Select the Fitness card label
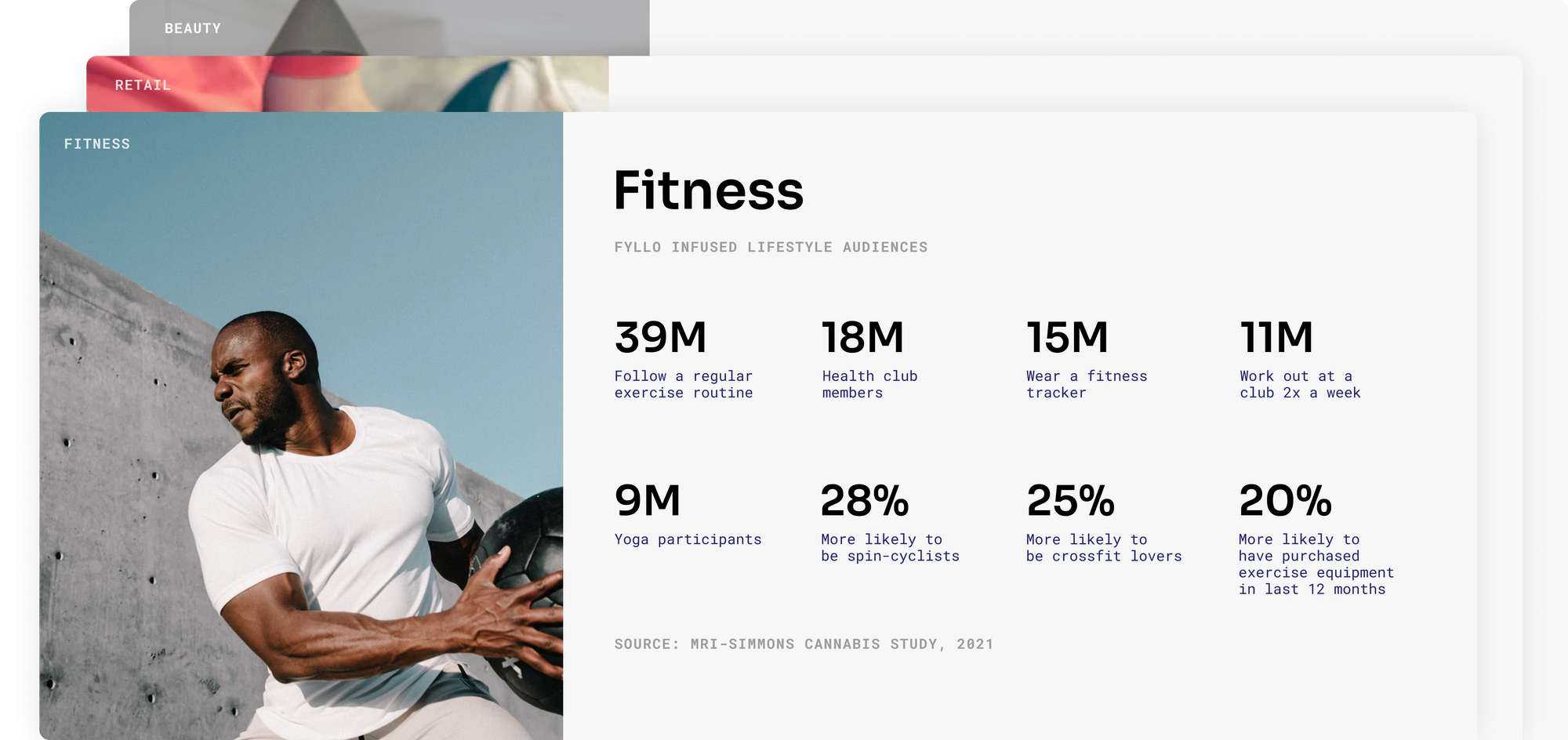The image size is (1568, 740). pos(97,144)
